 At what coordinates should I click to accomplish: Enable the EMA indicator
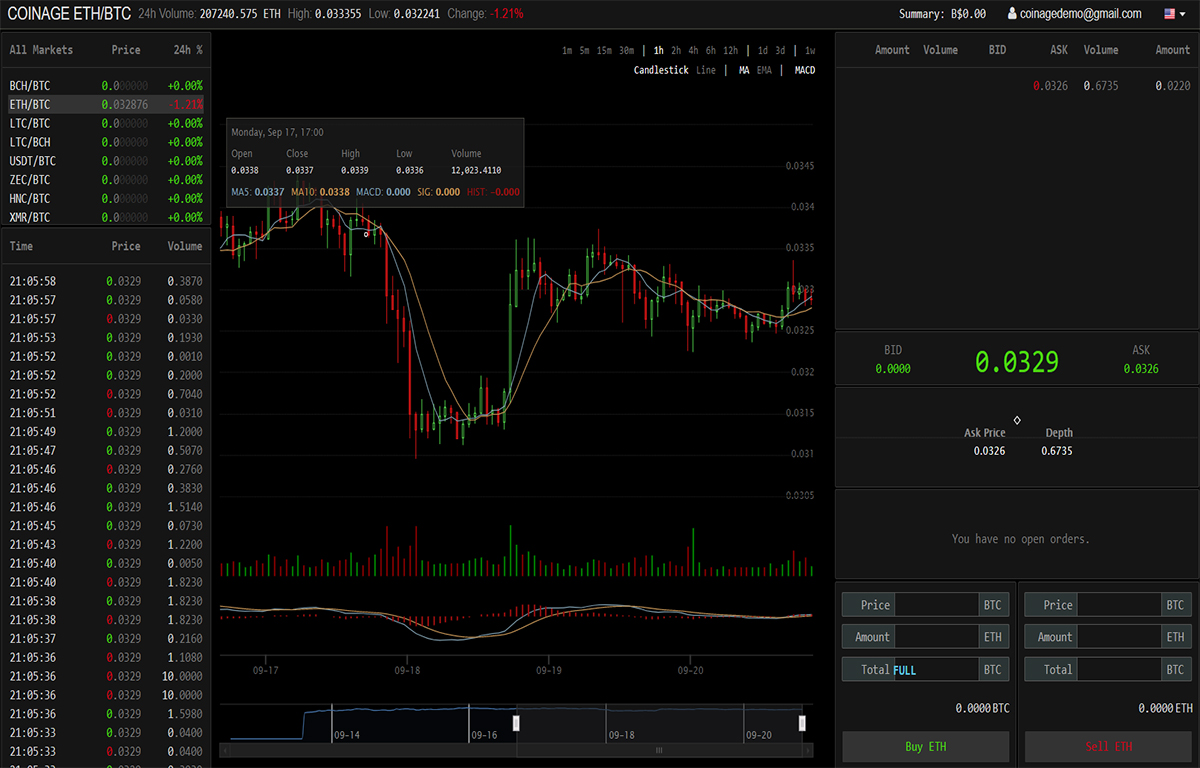pyautogui.click(x=764, y=70)
